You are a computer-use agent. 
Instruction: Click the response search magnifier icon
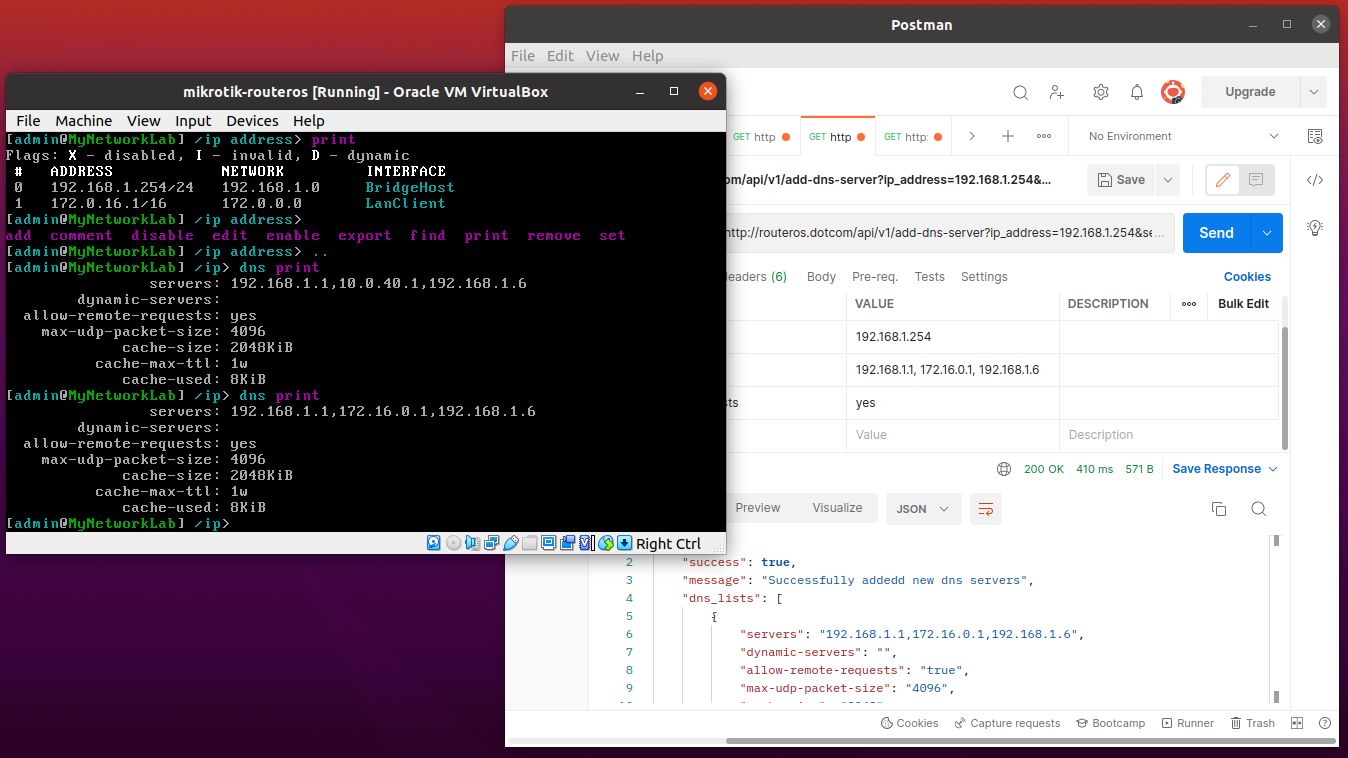(1259, 509)
